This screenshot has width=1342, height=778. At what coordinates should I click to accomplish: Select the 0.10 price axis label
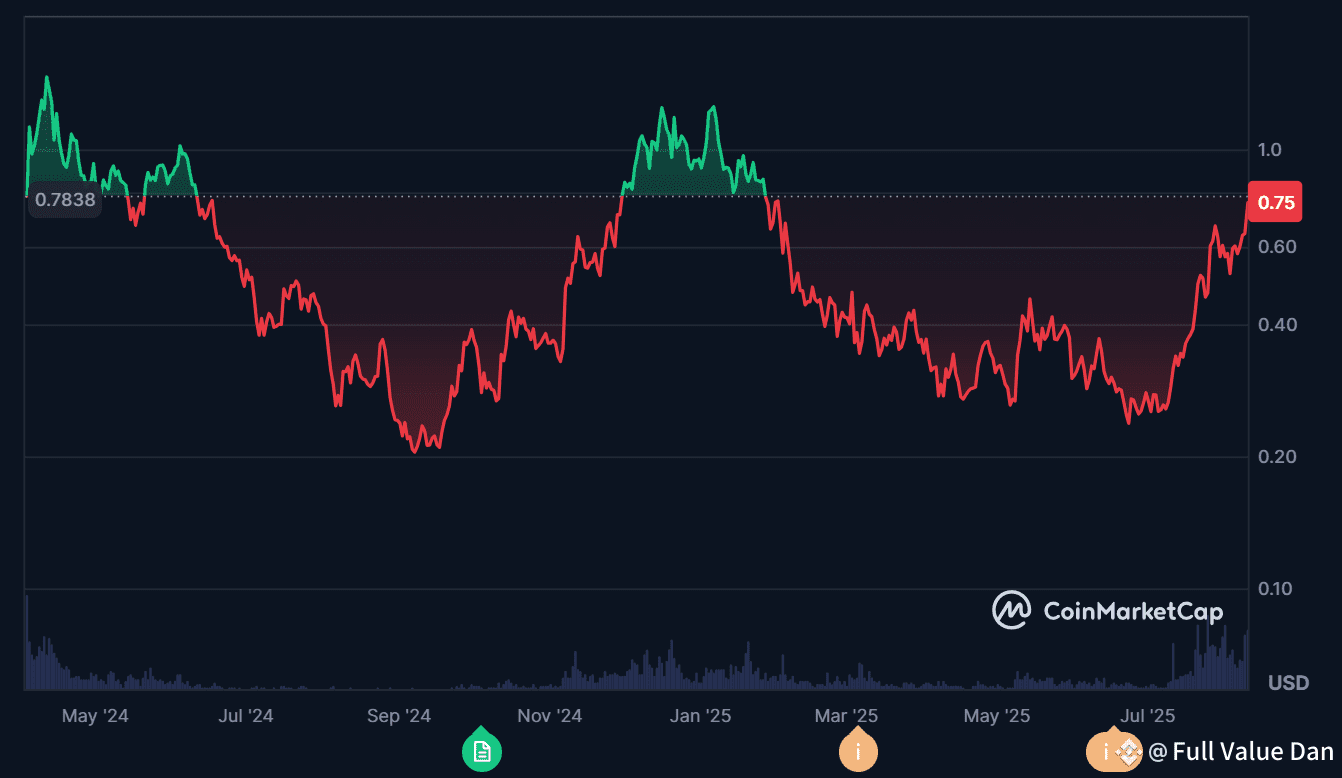1277,589
